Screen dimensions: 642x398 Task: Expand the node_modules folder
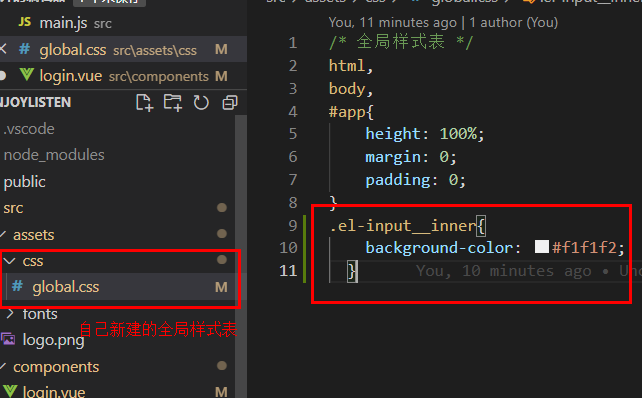(54, 155)
